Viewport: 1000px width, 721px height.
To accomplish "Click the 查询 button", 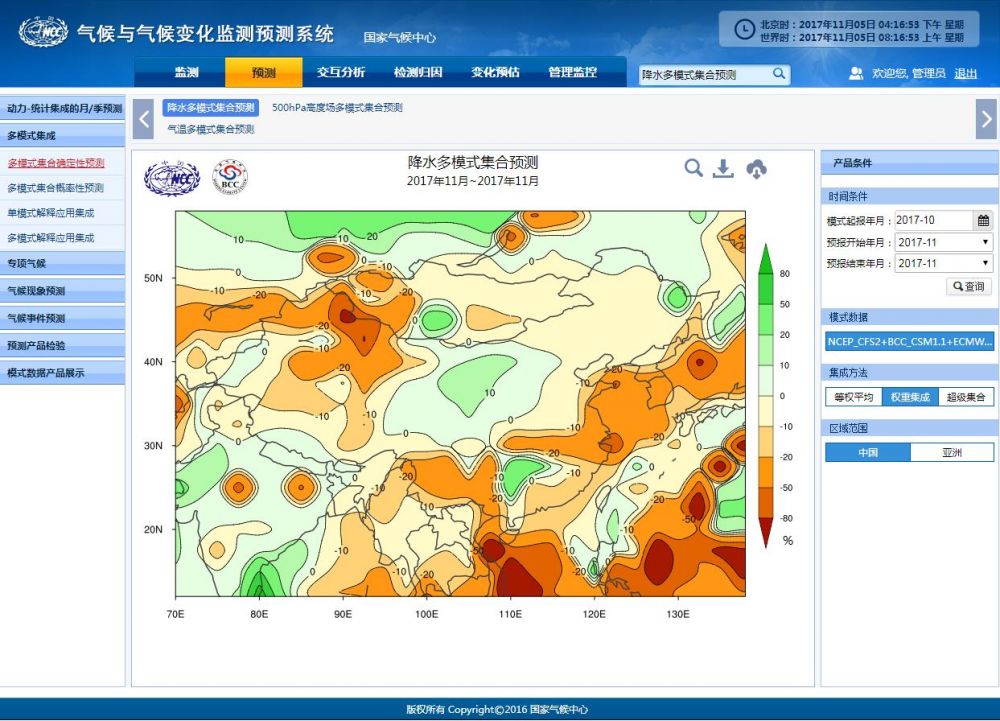I will point(969,286).
